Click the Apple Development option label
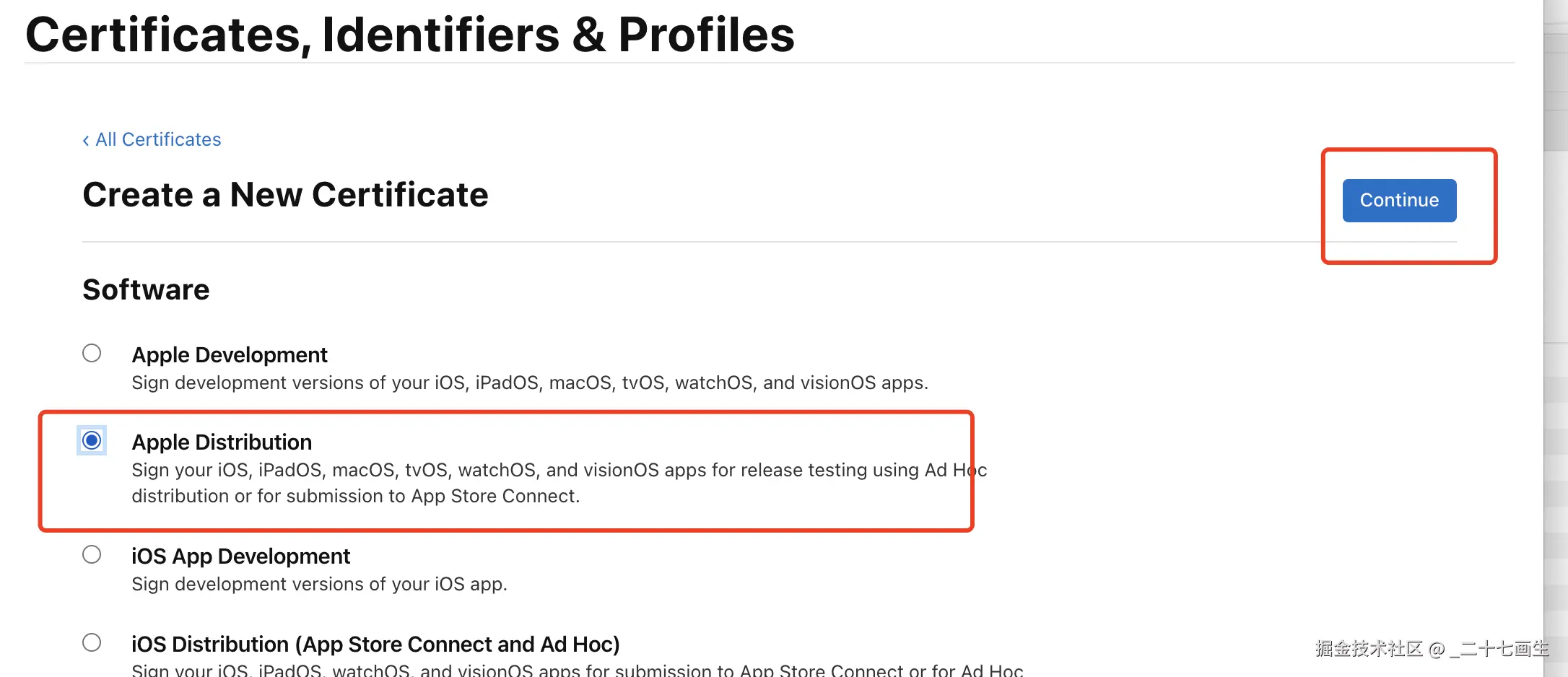Image resolution: width=1568 pixels, height=677 pixels. click(230, 354)
